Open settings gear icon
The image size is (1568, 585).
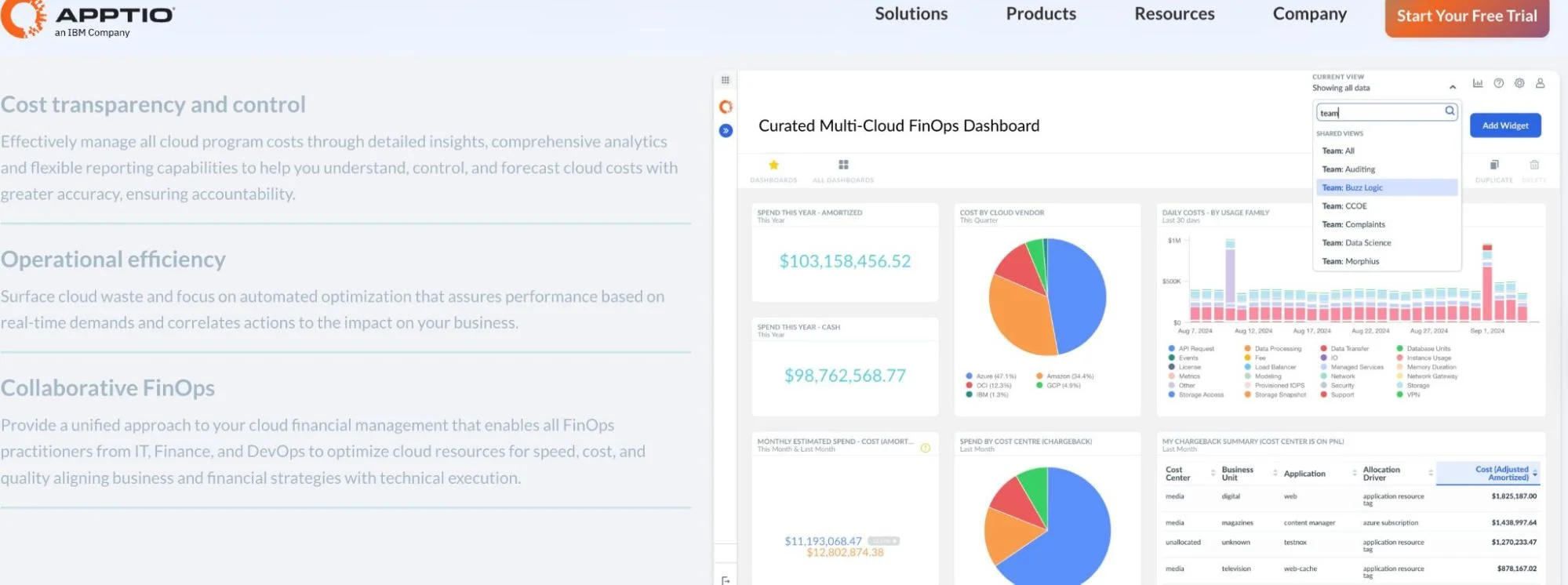[1519, 83]
